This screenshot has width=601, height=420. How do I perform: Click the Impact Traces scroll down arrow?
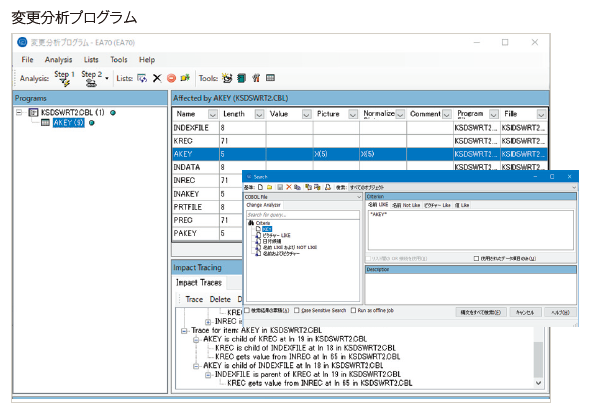pos(538,383)
